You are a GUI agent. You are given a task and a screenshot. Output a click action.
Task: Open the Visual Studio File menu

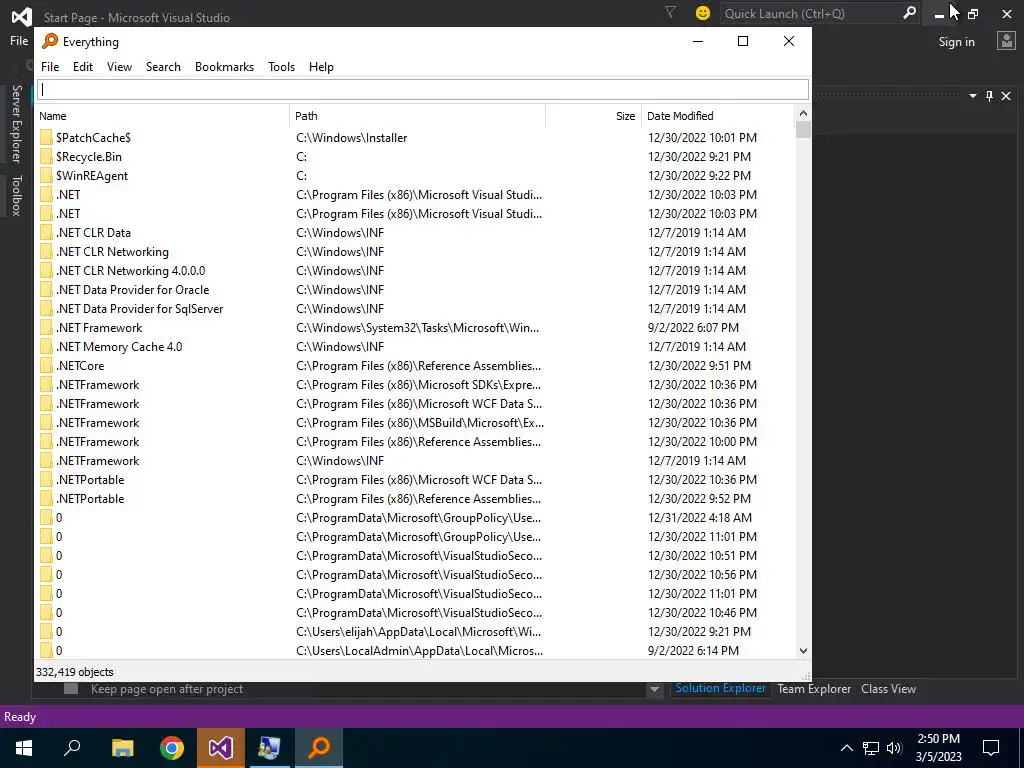[19, 41]
